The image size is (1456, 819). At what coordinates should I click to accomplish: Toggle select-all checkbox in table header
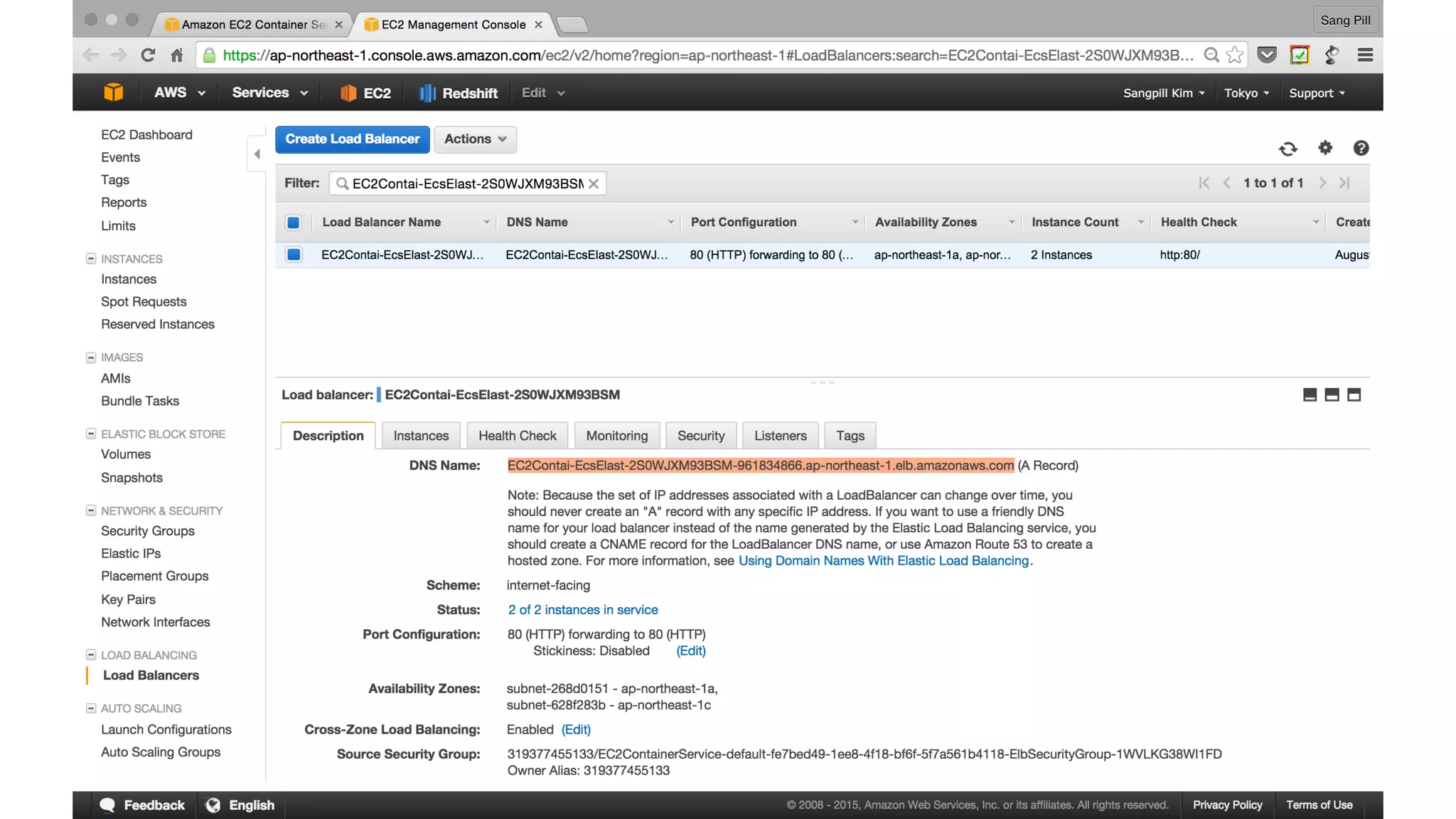(x=293, y=223)
